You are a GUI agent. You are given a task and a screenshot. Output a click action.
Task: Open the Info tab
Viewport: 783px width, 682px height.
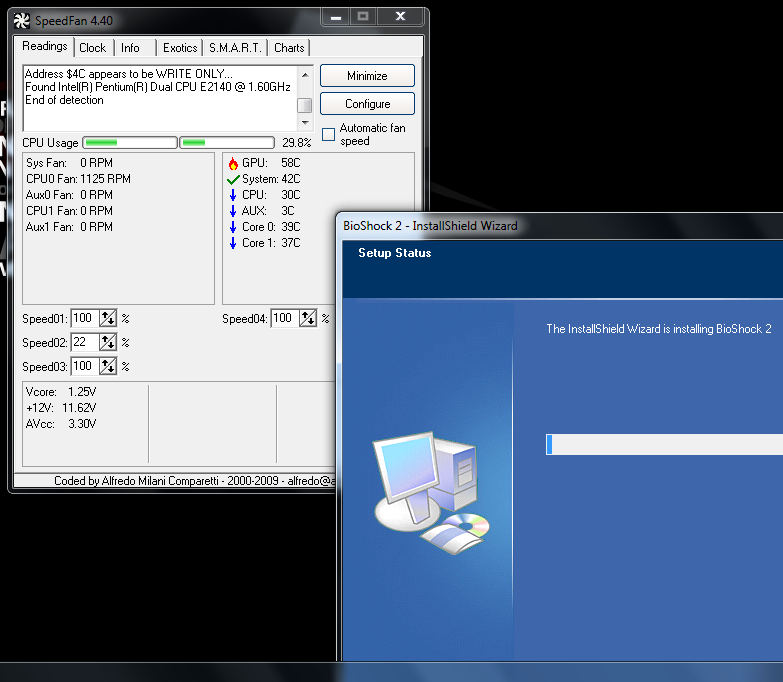coord(130,48)
